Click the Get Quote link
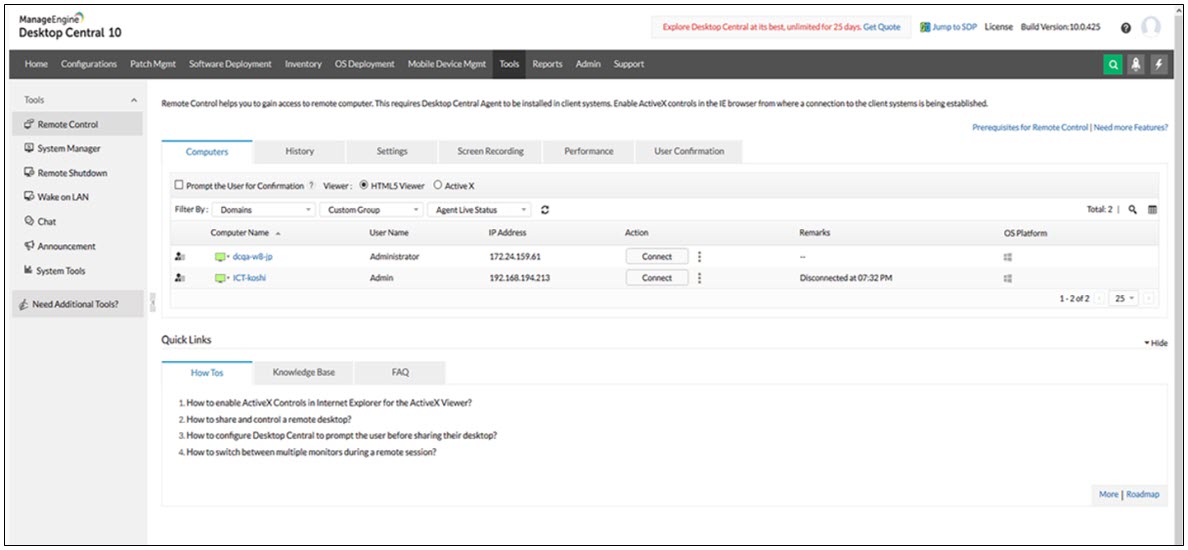The height and width of the screenshot is (550, 1188). point(882,27)
